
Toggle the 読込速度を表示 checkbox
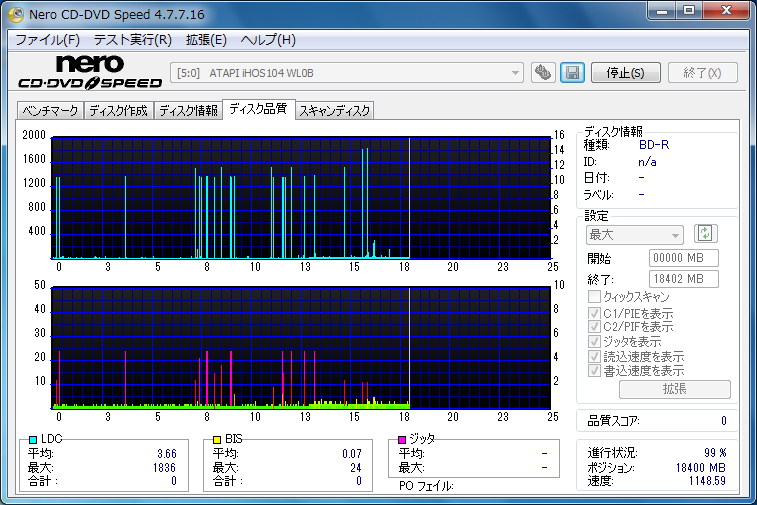[x=594, y=356]
